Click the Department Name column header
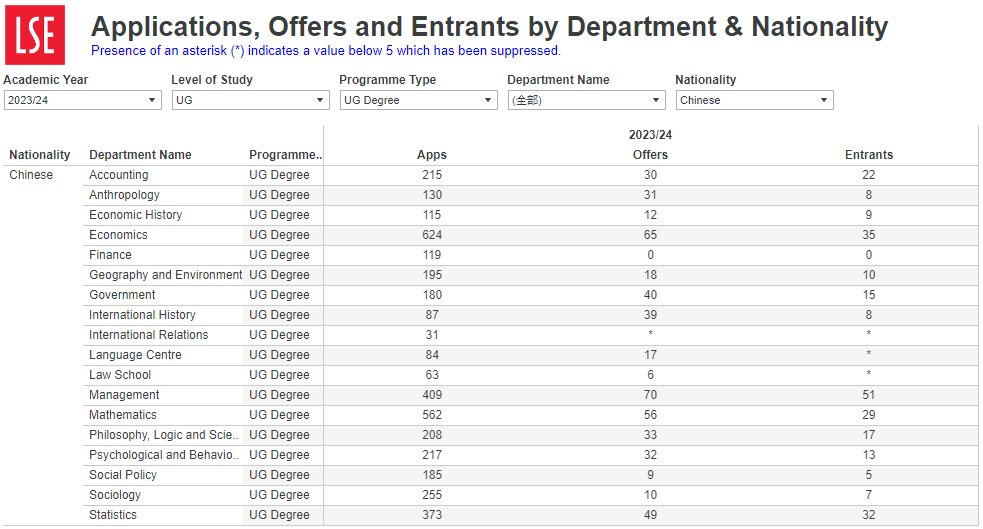 140,155
